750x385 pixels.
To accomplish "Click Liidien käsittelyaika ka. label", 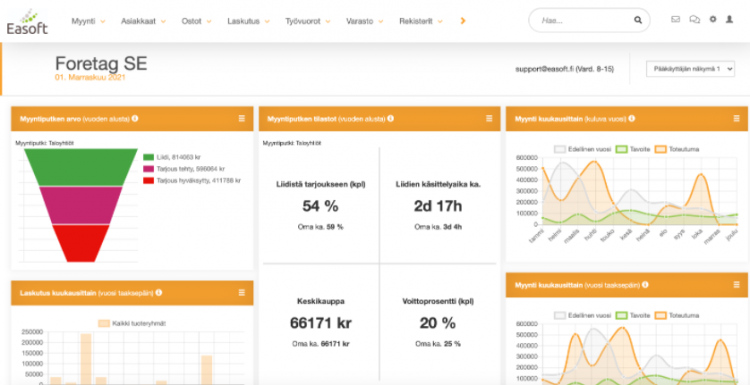I will 438,184.
